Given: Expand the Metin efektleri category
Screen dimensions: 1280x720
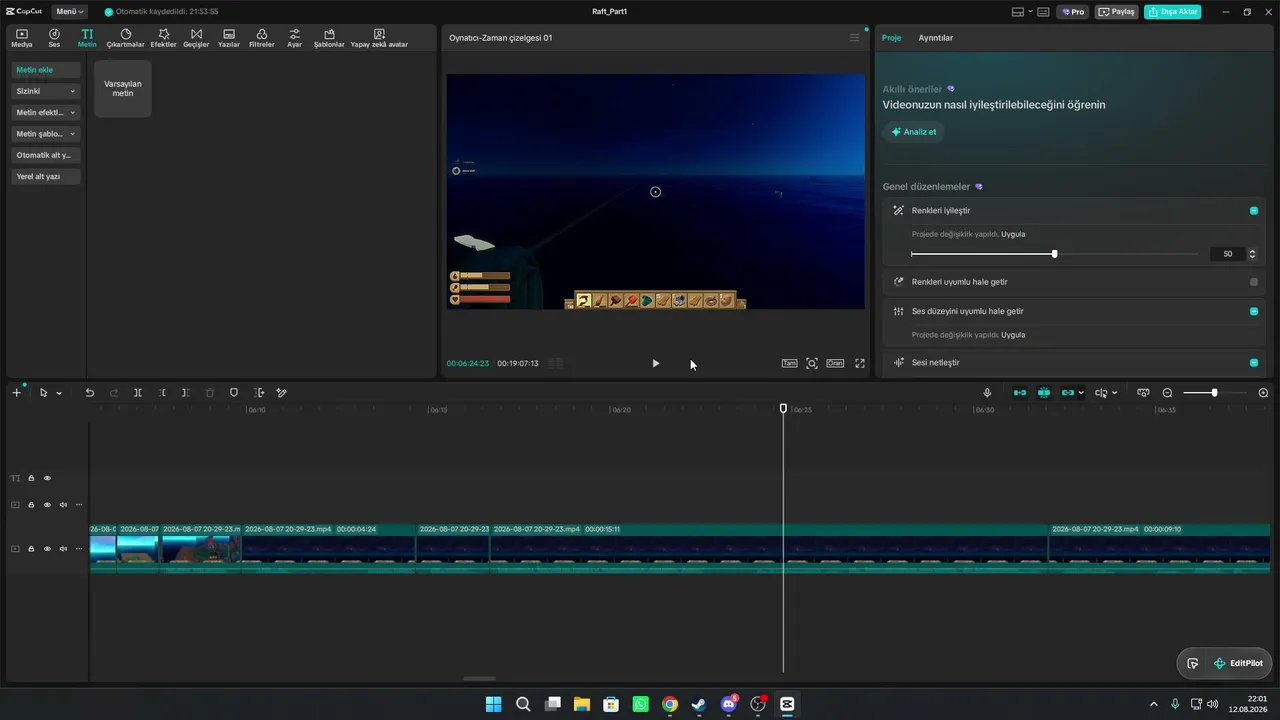Looking at the screenshot, I should pyautogui.click(x=46, y=113).
